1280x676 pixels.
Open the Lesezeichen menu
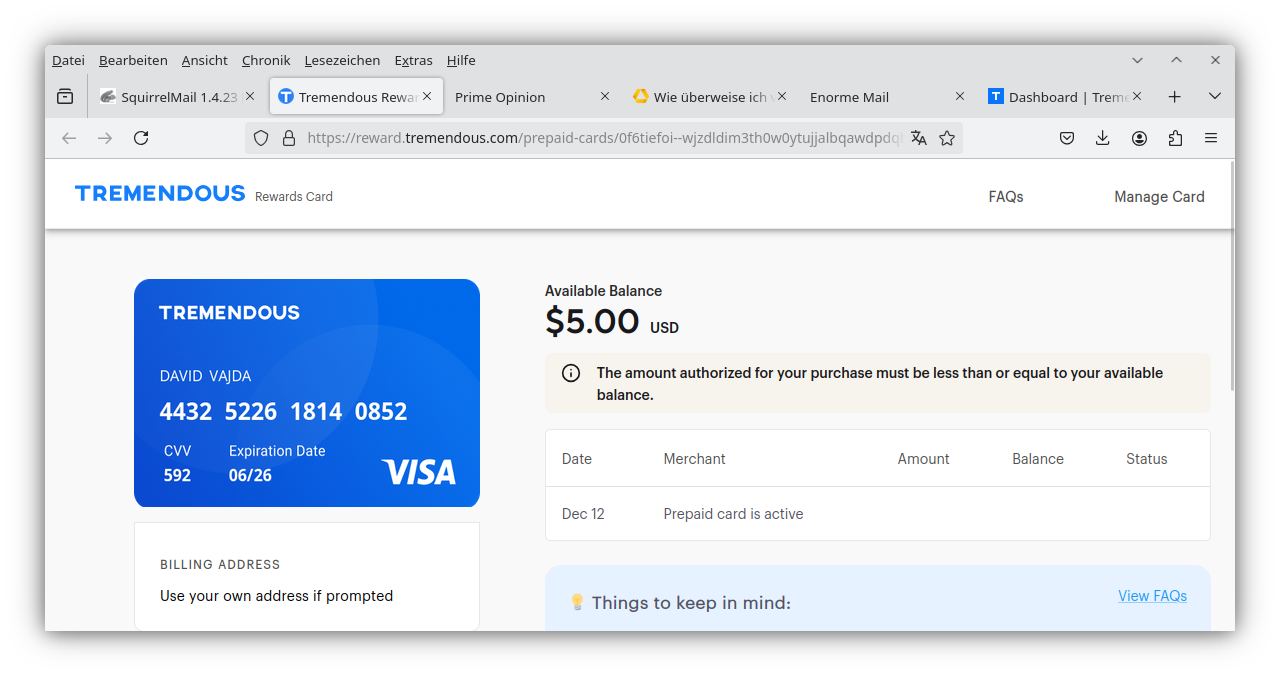(x=342, y=61)
